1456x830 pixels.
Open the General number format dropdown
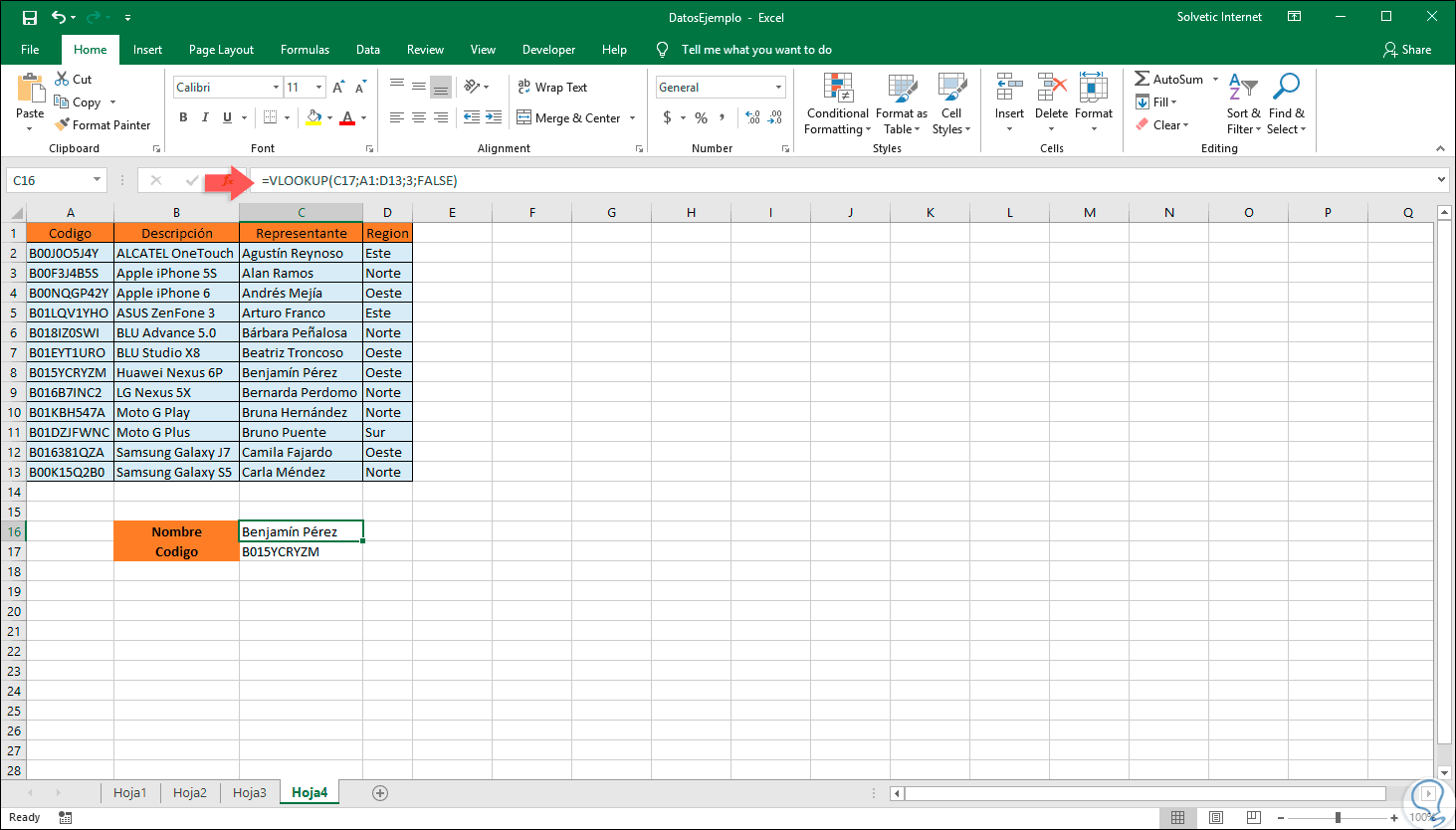tap(778, 88)
